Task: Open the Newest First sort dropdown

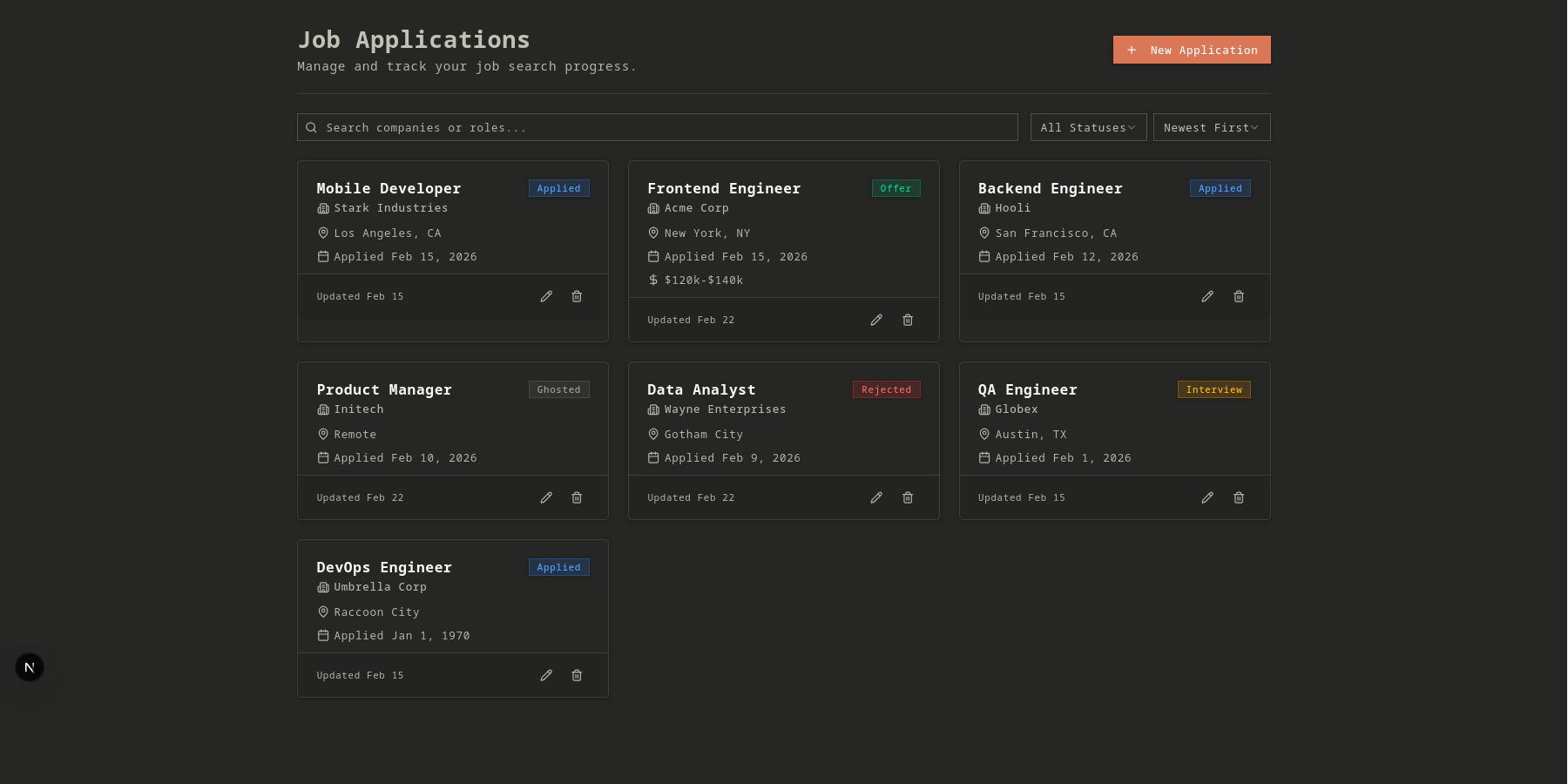Action: [x=1211, y=127]
